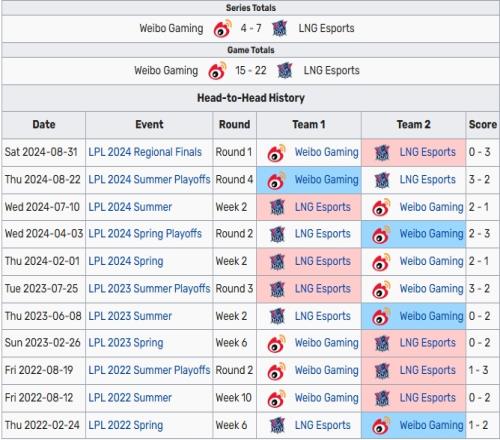Viewport: 500px width, 440px height.
Task: Click LNG Esports logo in 2023-06-08 row
Action: [x=277, y=316]
